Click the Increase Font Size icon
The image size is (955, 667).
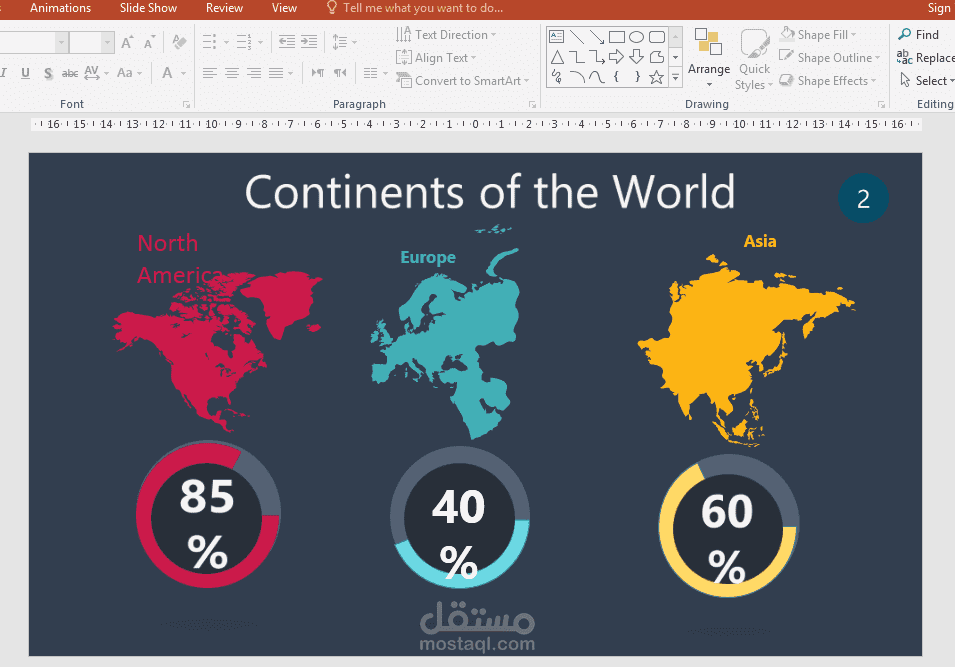(x=127, y=42)
